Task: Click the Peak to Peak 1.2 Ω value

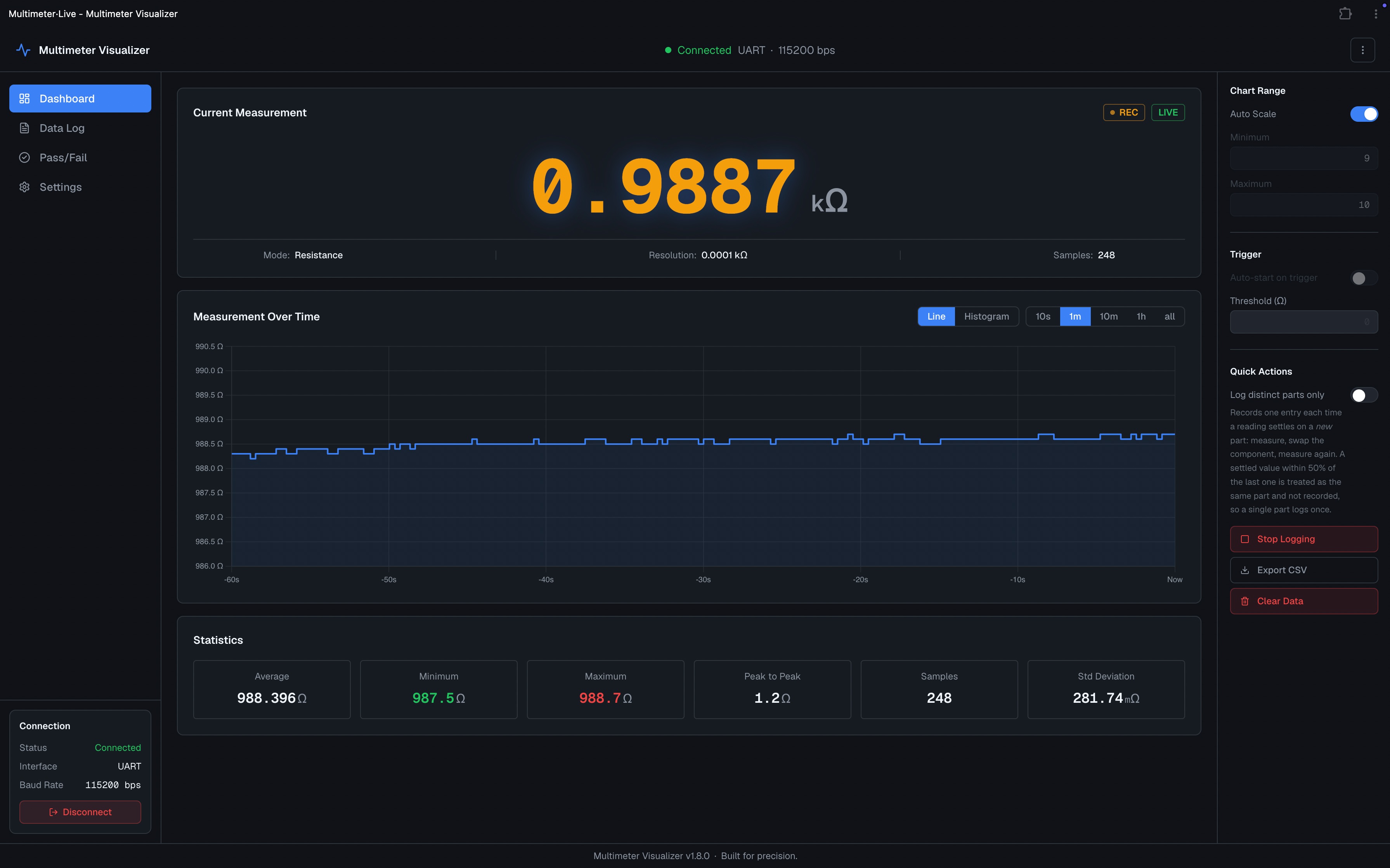Action: (x=772, y=698)
